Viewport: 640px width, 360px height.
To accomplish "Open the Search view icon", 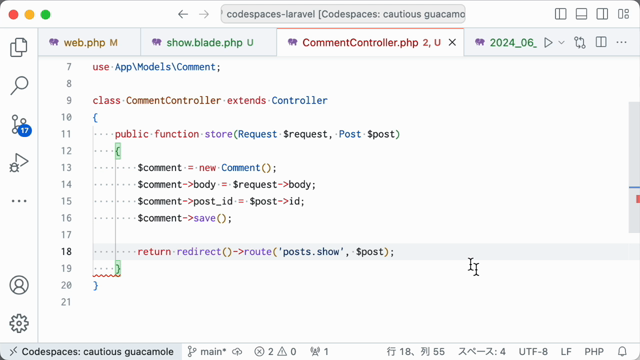I will tap(19, 85).
